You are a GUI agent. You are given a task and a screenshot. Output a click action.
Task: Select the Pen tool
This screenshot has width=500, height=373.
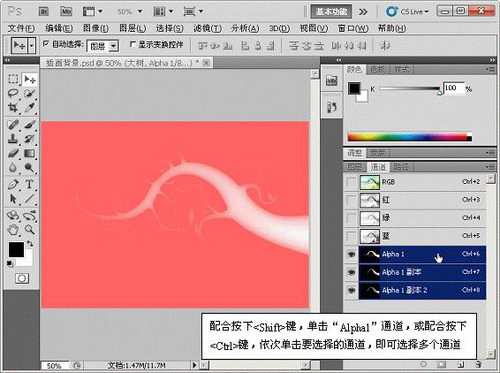(13, 184)
